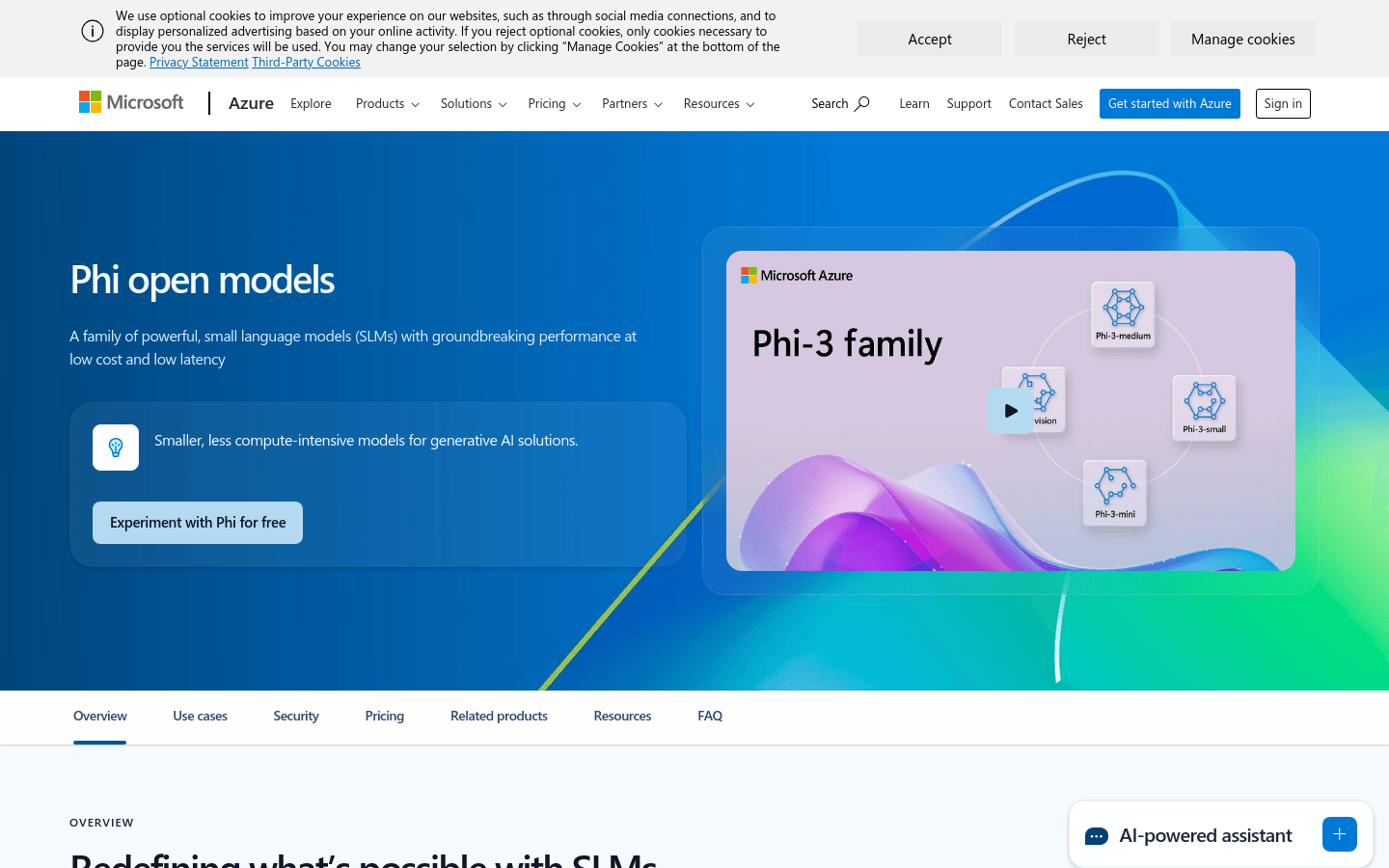This screenshot has width=1389, height=868.
Task: Click the Sign in button
Action: pos(1283,103)
